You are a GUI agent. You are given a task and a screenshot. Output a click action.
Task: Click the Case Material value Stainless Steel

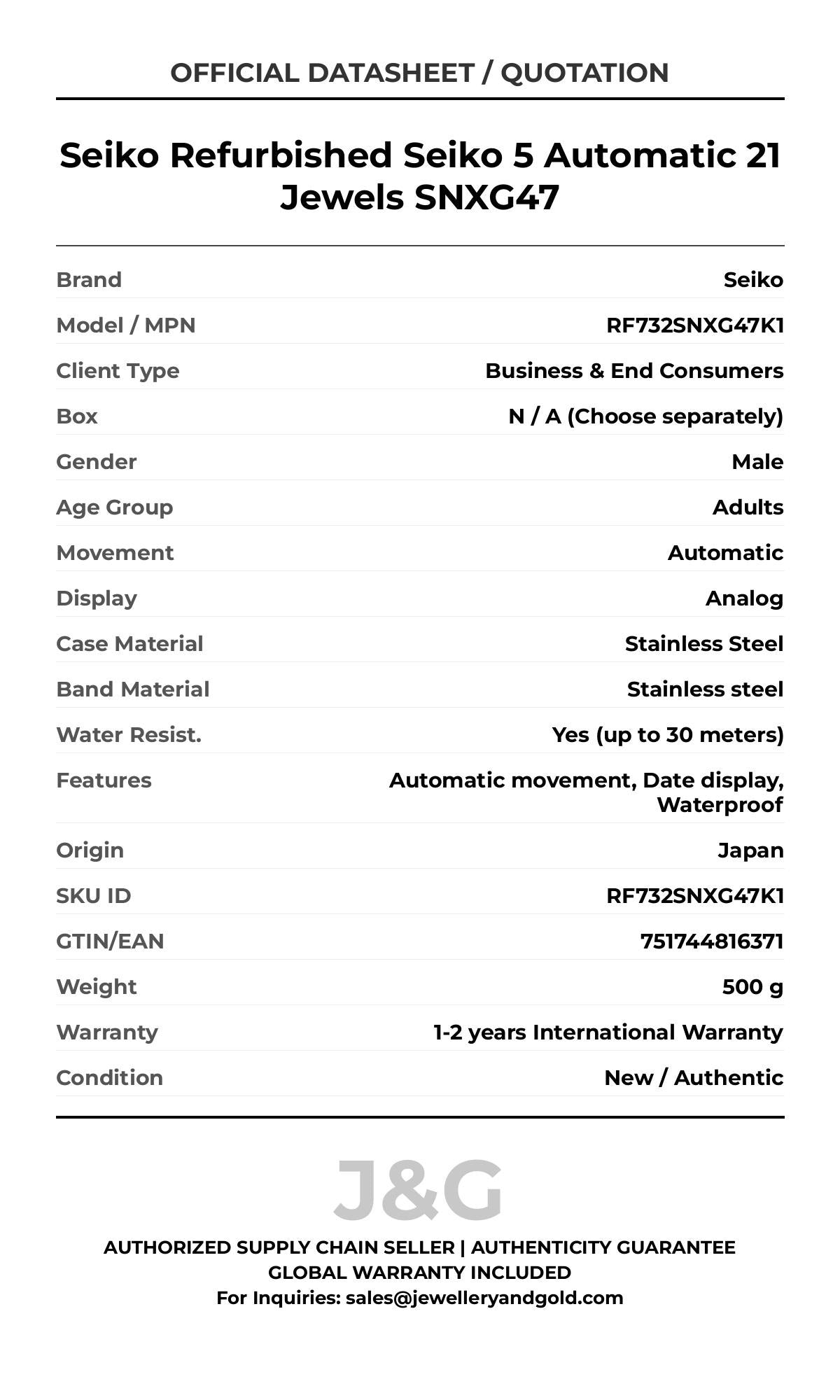703,644
